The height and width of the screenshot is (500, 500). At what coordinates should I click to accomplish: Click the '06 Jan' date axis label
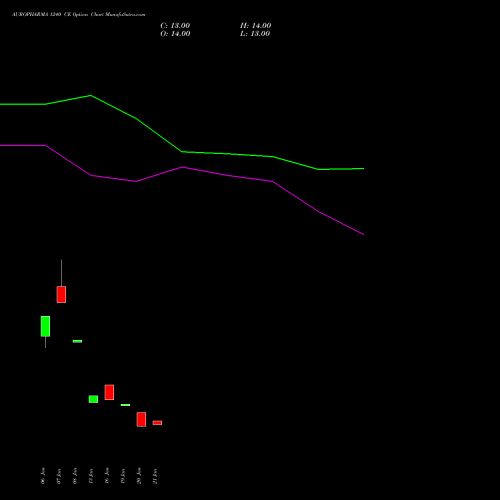(x=43, y=476)
